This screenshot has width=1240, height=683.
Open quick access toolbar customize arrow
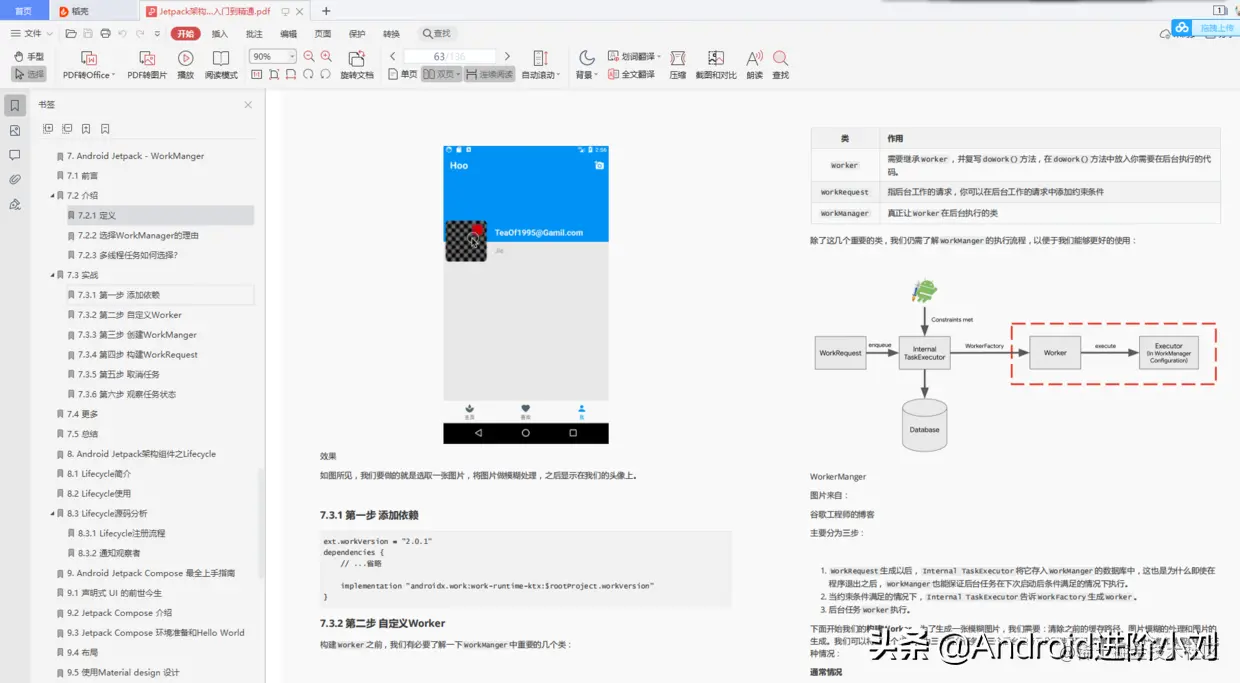[x=158, y=34]
